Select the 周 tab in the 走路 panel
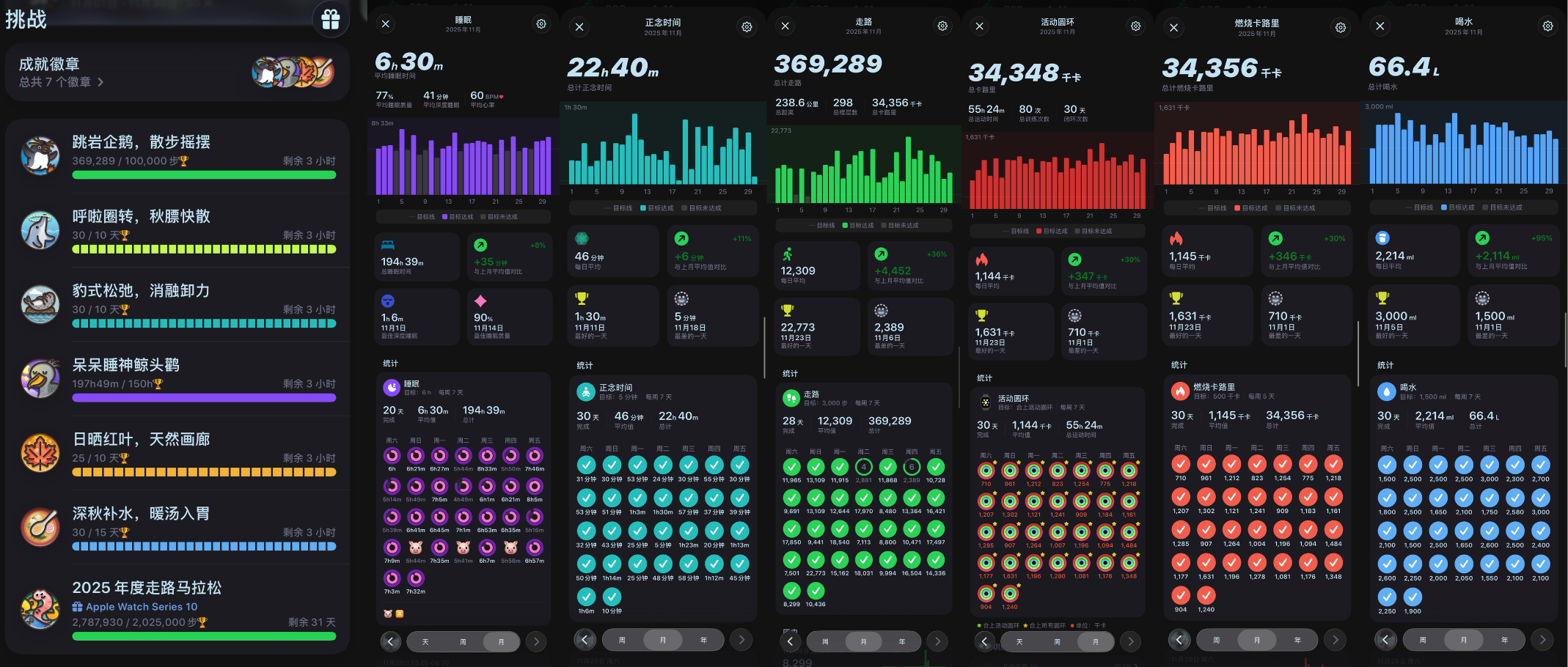The width and height of the screenshot is (1568, 667). pos(824,640)
